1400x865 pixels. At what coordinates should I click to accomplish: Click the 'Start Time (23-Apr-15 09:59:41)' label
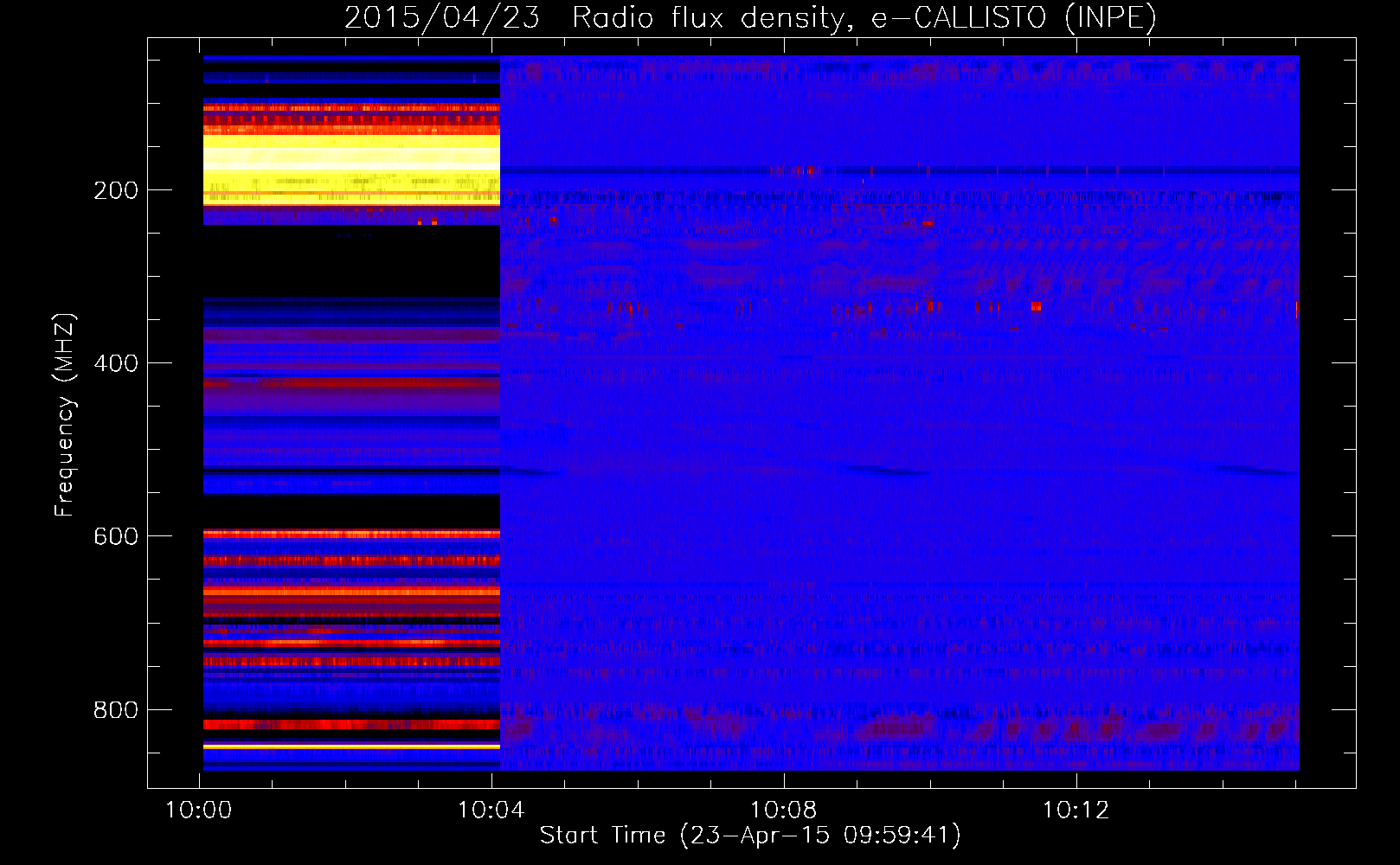click(750, 836)
